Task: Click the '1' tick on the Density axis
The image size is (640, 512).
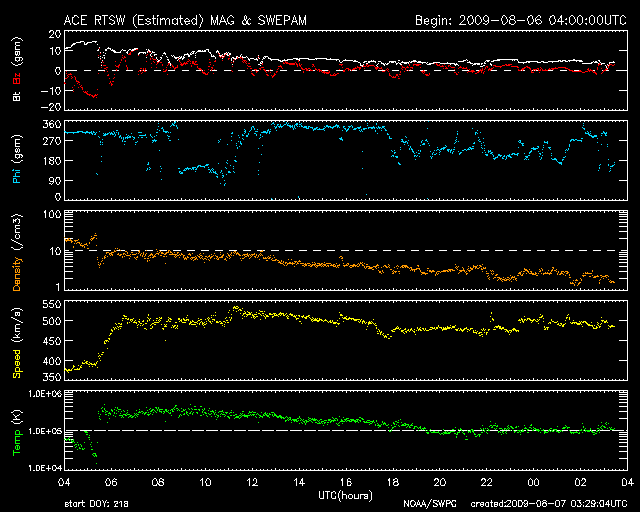Action: click(58, 287)
